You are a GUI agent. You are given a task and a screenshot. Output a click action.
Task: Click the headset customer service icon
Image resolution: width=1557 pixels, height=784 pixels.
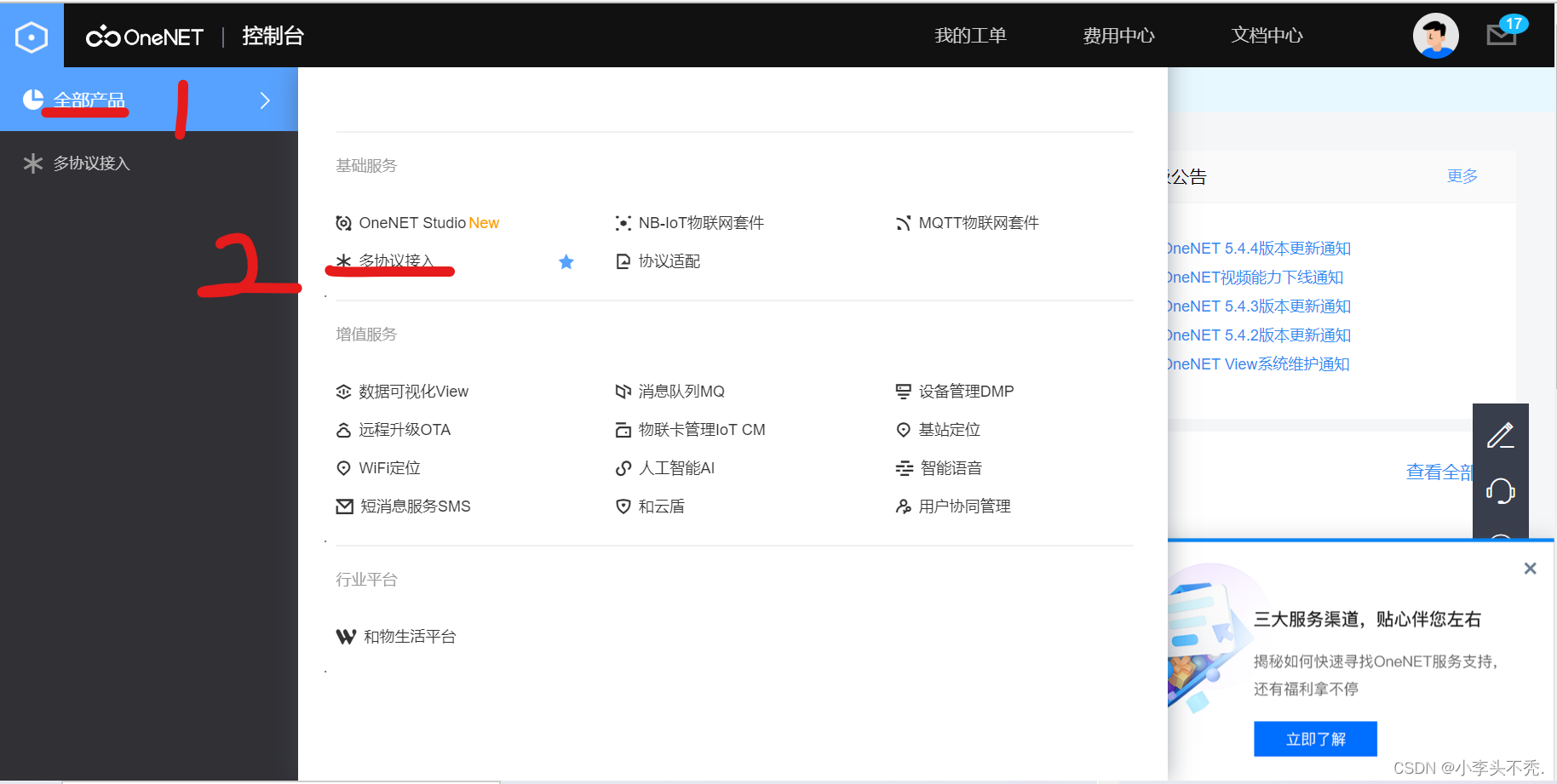pos(1500,491)
